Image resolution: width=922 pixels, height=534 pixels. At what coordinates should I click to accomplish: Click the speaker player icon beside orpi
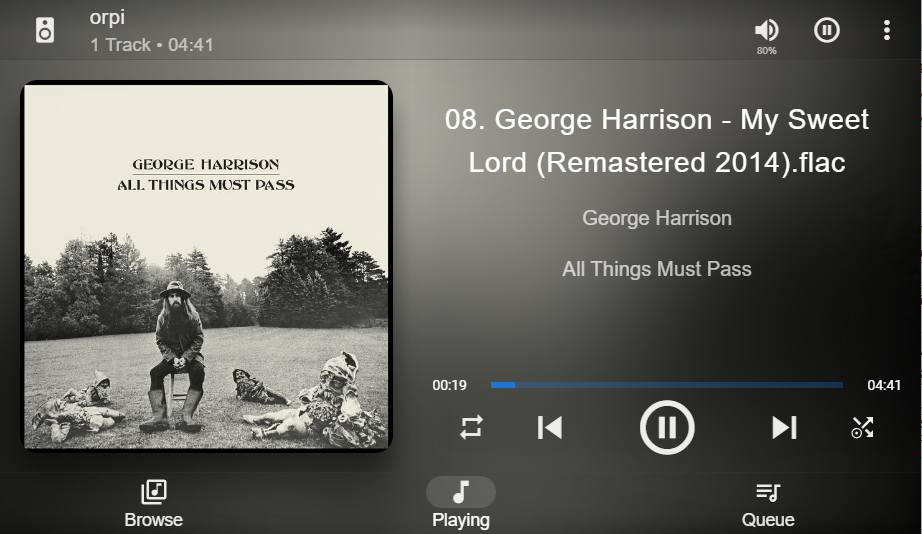(45, 30)
